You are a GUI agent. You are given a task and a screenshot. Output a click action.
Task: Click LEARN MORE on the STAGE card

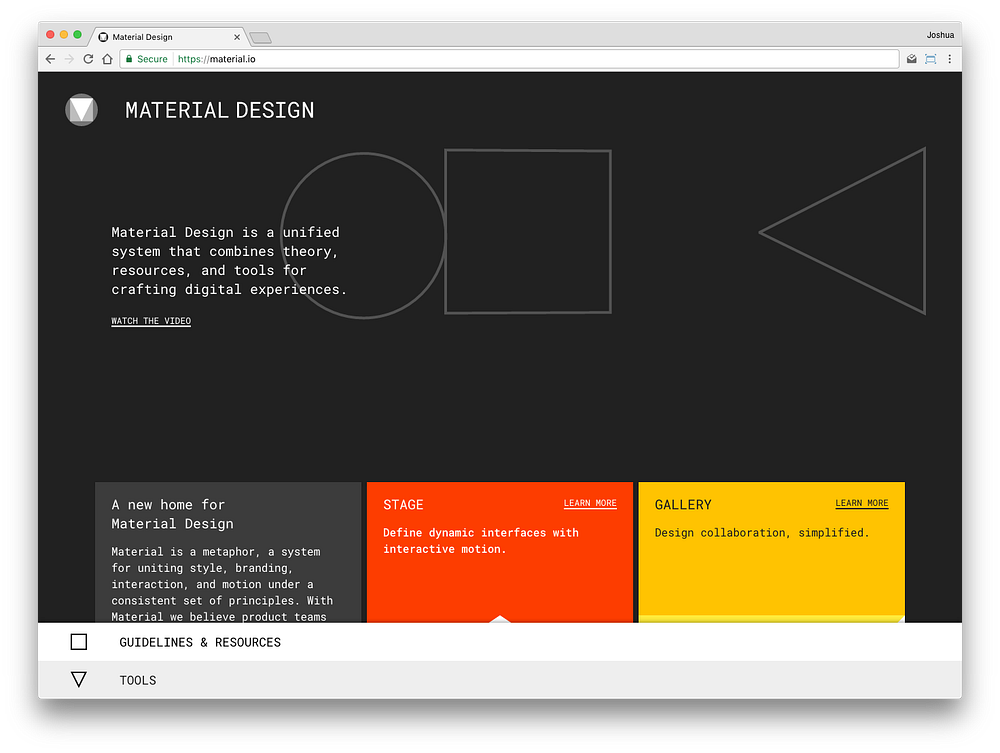point(589,503)
